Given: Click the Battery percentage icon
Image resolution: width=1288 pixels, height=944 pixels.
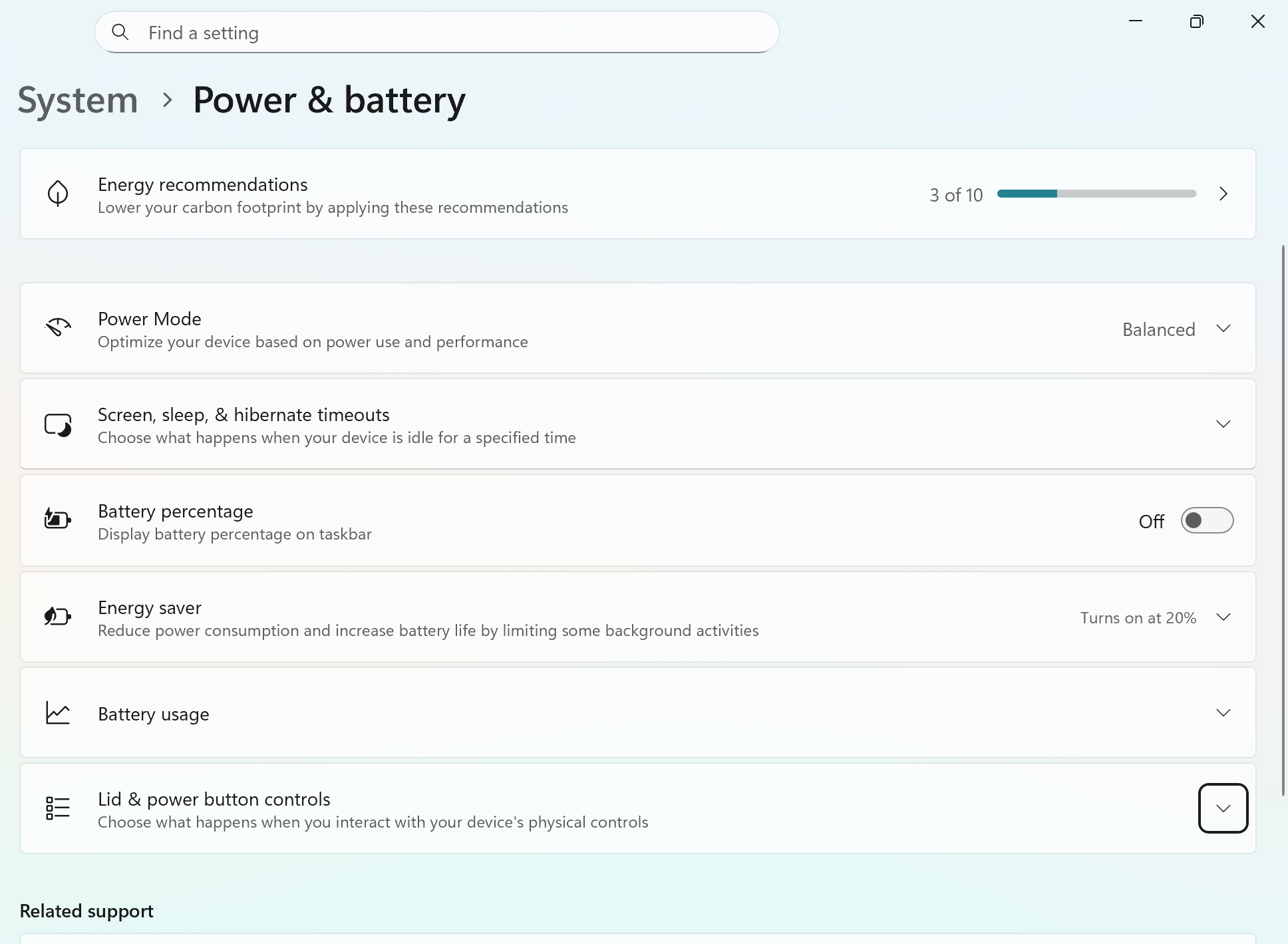Looking at the screenshot, I should pos(58,519).
